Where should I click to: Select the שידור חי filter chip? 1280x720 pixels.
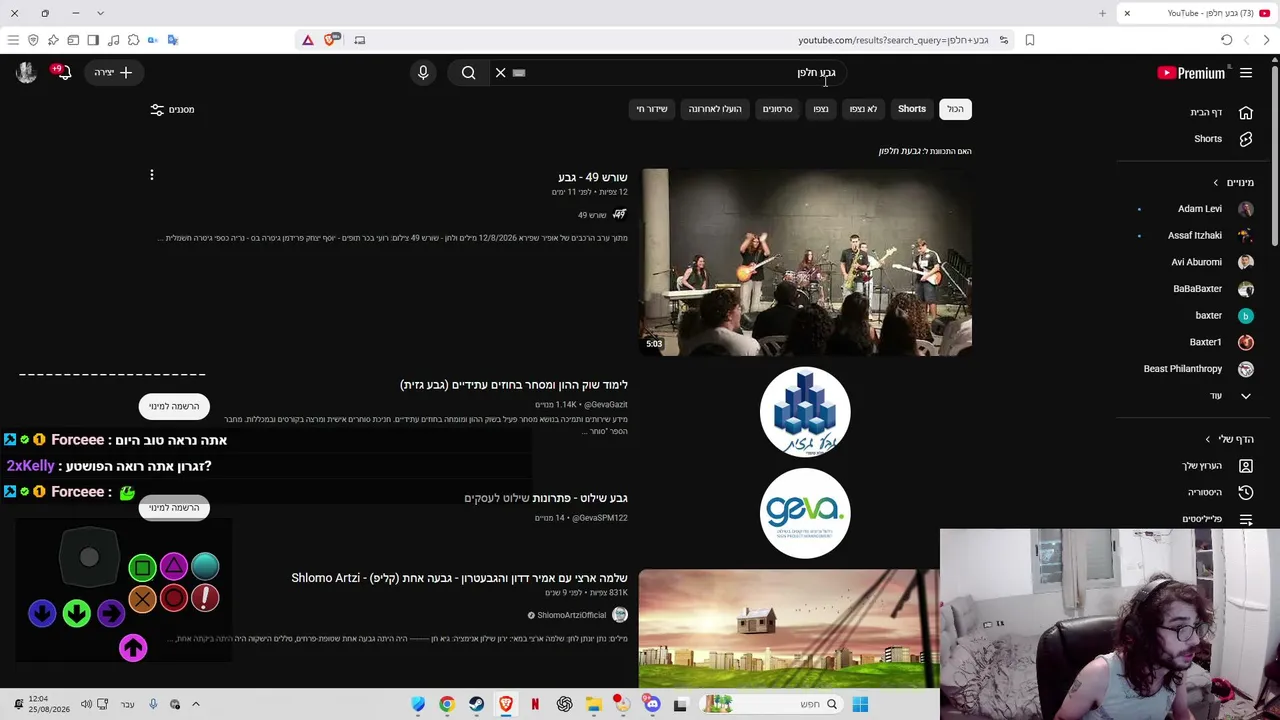(x=652, y=109)
